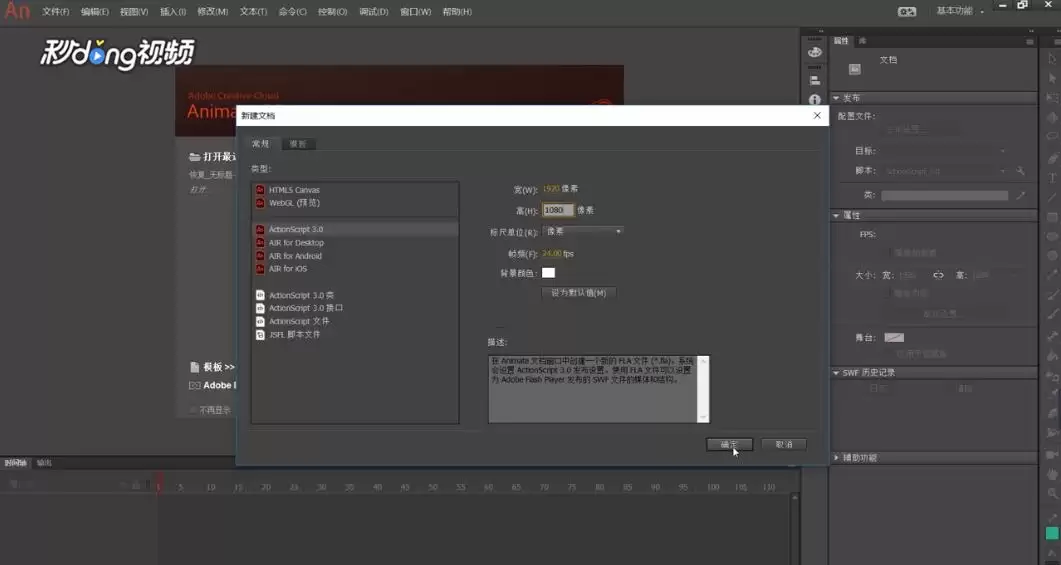Select the Text tool in toolbar
Screen dimensions: 1061x565
click(1052, 177)
